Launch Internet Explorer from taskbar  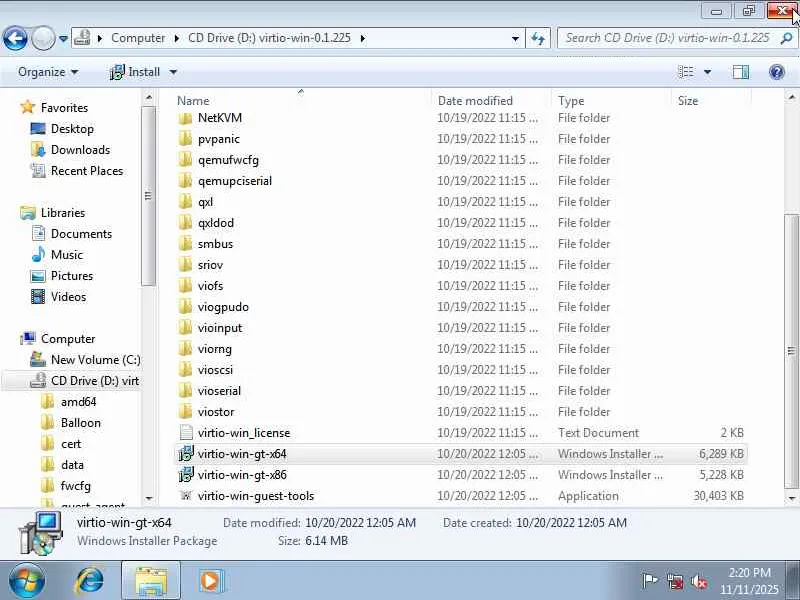(89, 581)
